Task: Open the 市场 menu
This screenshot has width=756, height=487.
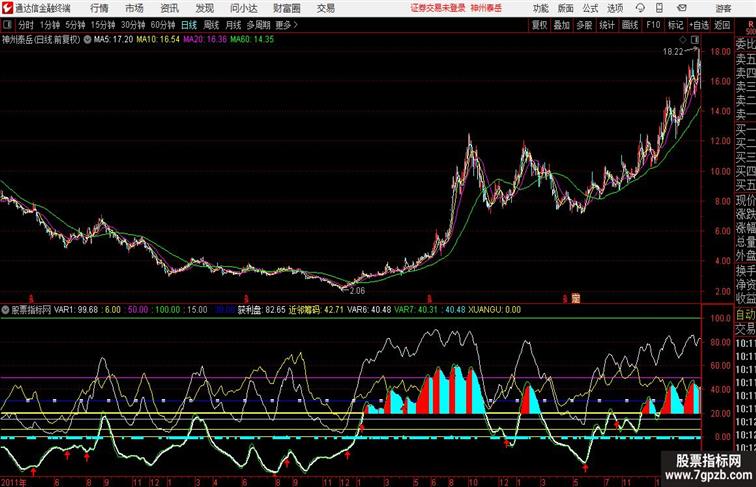Action: point(134,8)
